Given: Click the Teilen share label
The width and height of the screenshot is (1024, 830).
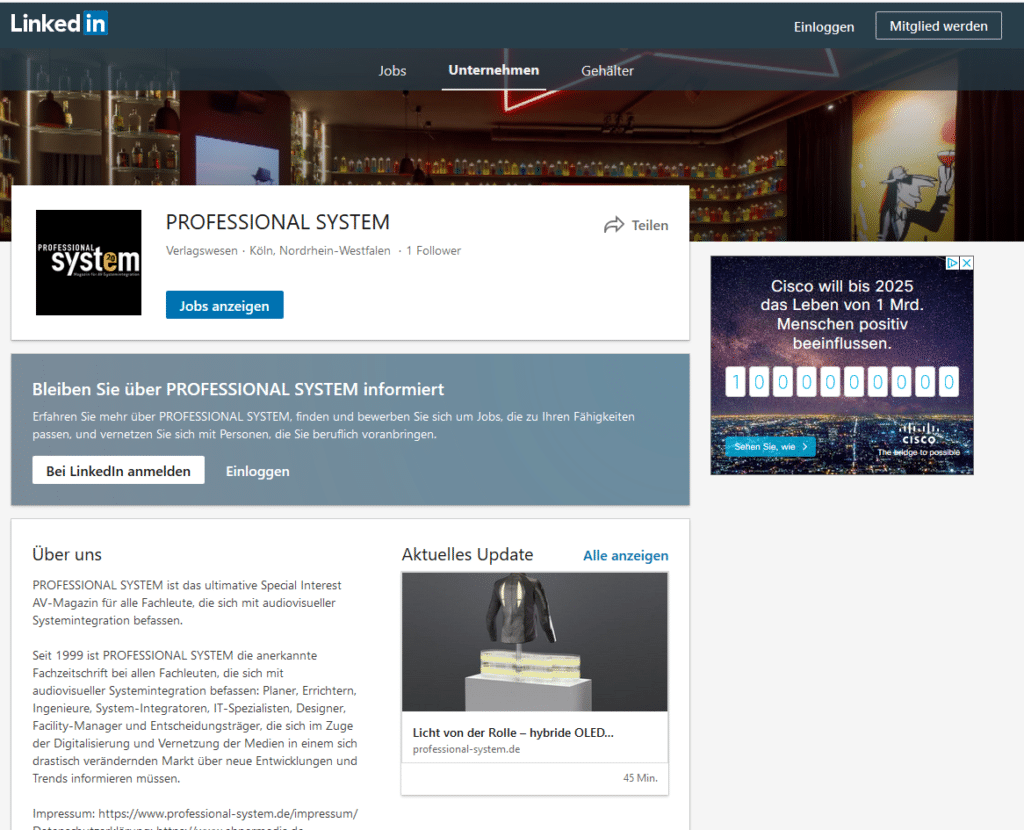Looking at the screenshot, I should point(650,225).
